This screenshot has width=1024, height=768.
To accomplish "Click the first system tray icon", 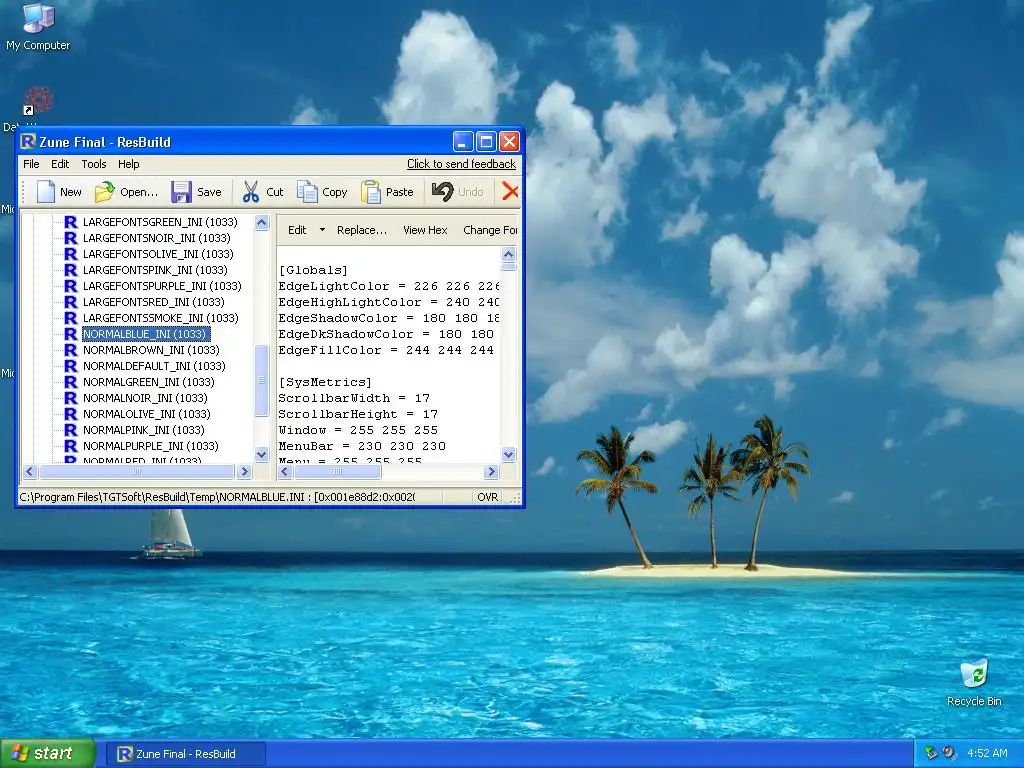I will (x=931, y=753).
